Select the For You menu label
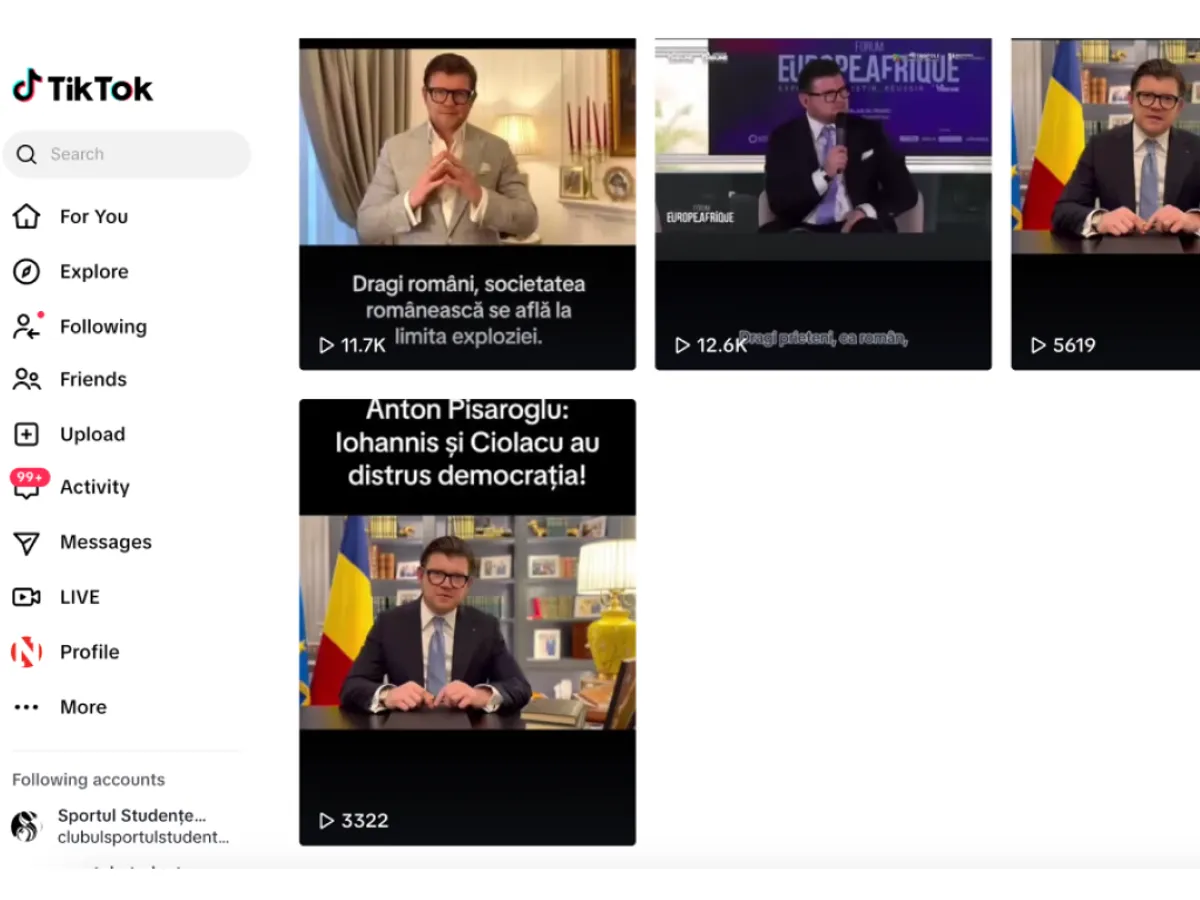This screenshot has height=900, width=1200. (94, 216)
